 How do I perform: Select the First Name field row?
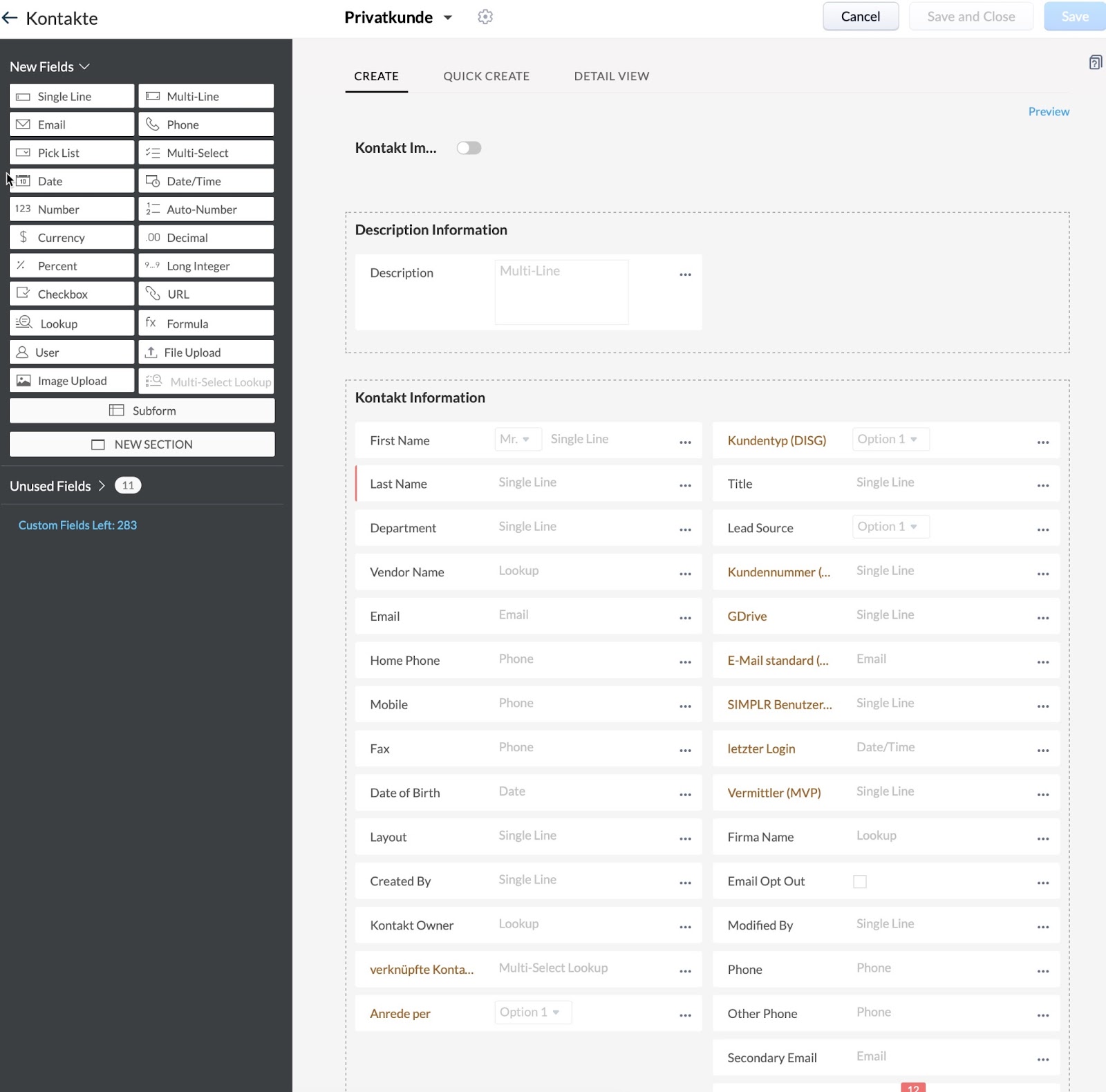click(x=528, y=440)
